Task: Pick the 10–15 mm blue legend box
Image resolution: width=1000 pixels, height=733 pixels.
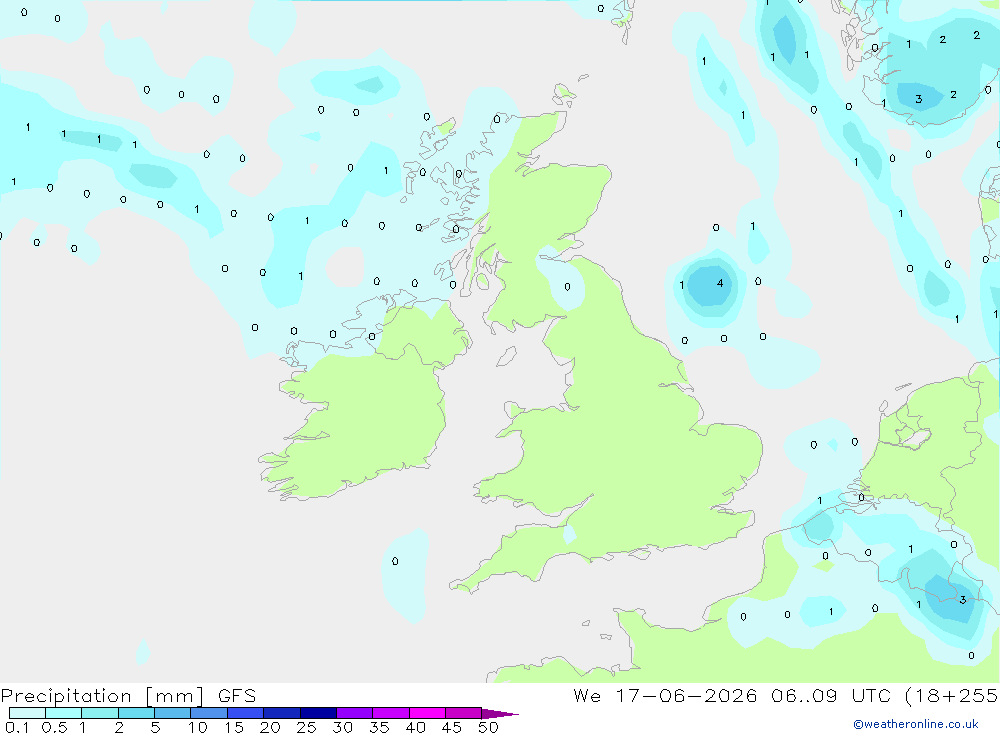Action: (209, 713)
